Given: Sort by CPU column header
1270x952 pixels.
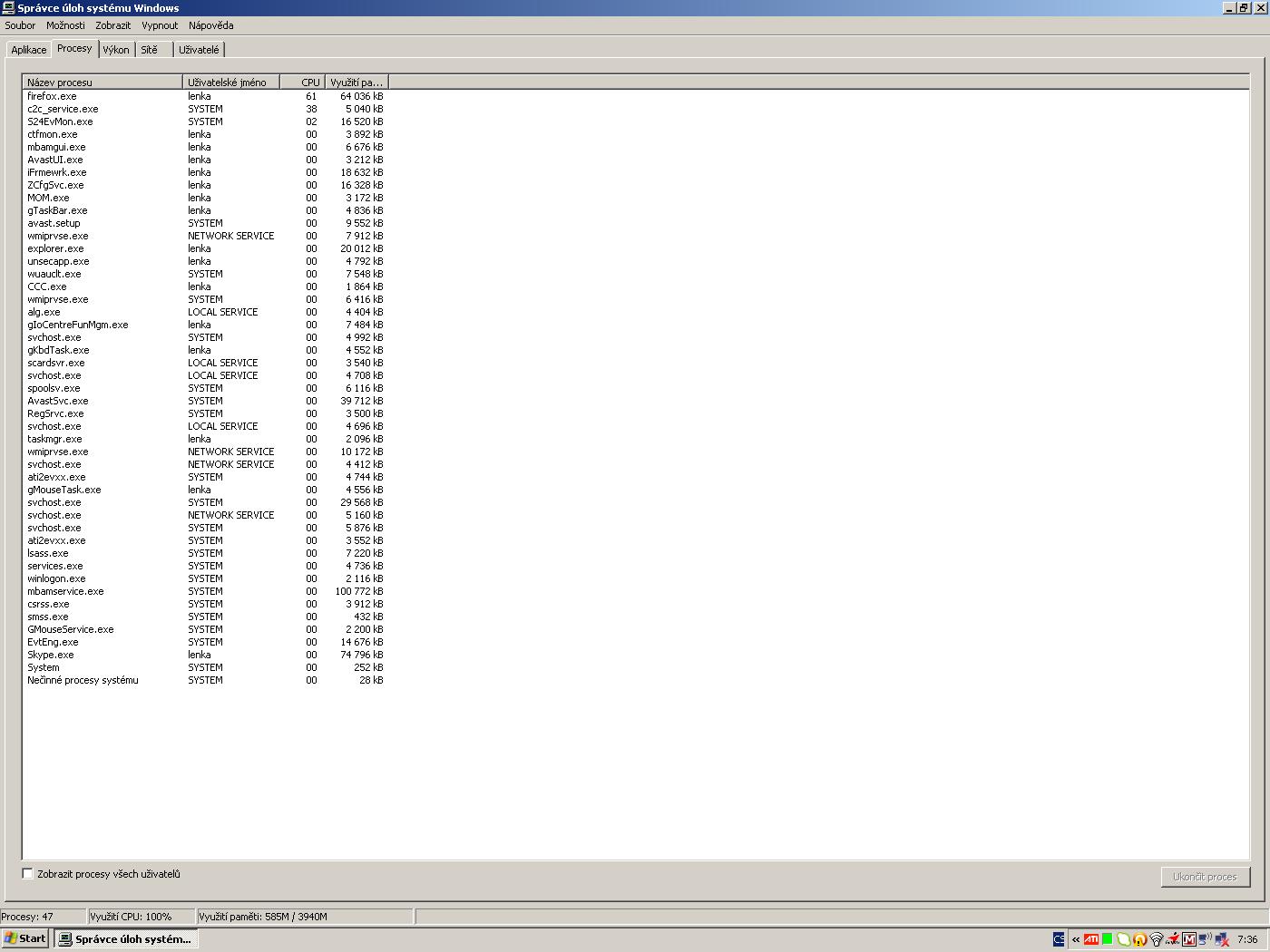Looking at the screenshot, I should [x=303, y=82].
